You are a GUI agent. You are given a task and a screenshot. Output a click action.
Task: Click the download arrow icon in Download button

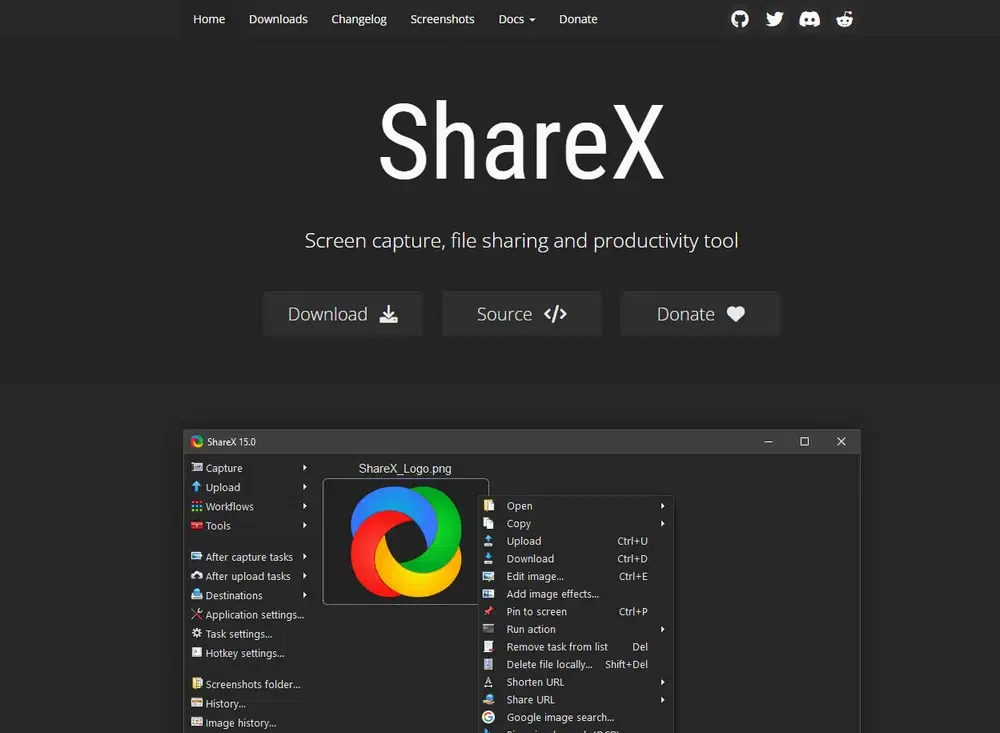click(x=388, y=314)
